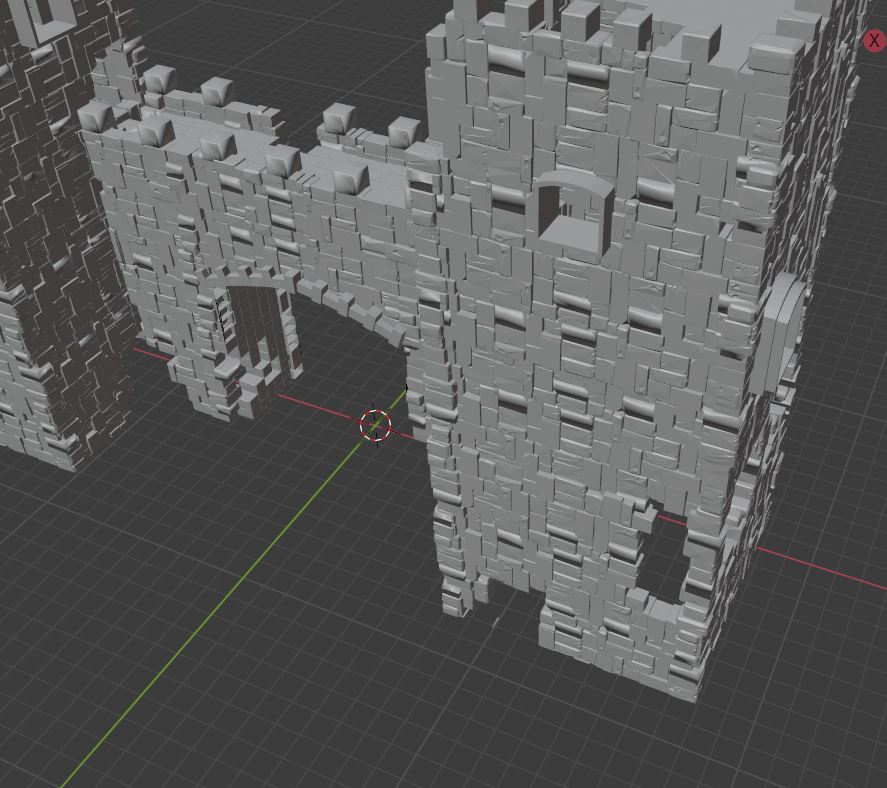Screen dimensions: 887x788
Task: Click the 3D cursor at the scene origin
Action: [374, 426]
